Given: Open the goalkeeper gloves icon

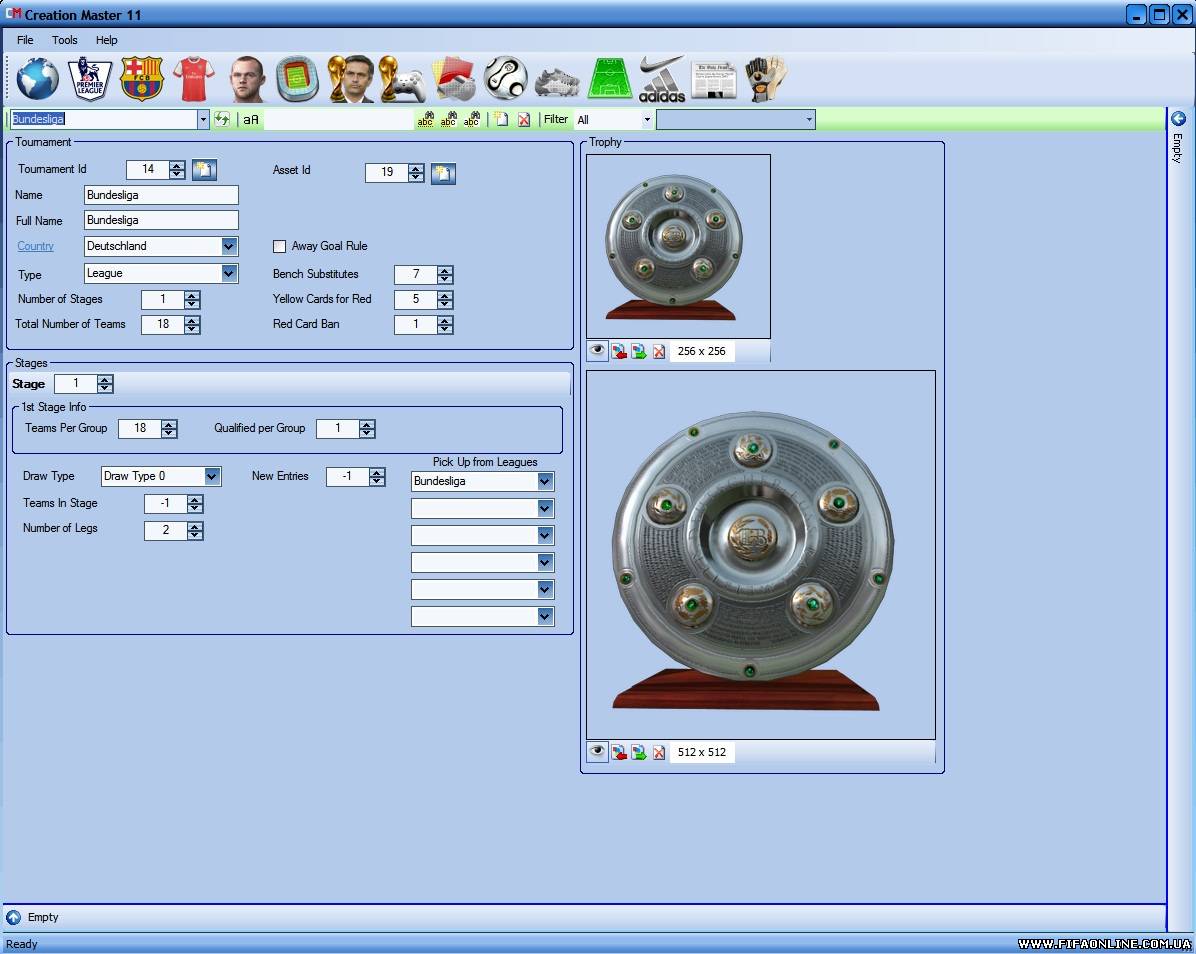Looking at the screenshot, I should 766,79.
